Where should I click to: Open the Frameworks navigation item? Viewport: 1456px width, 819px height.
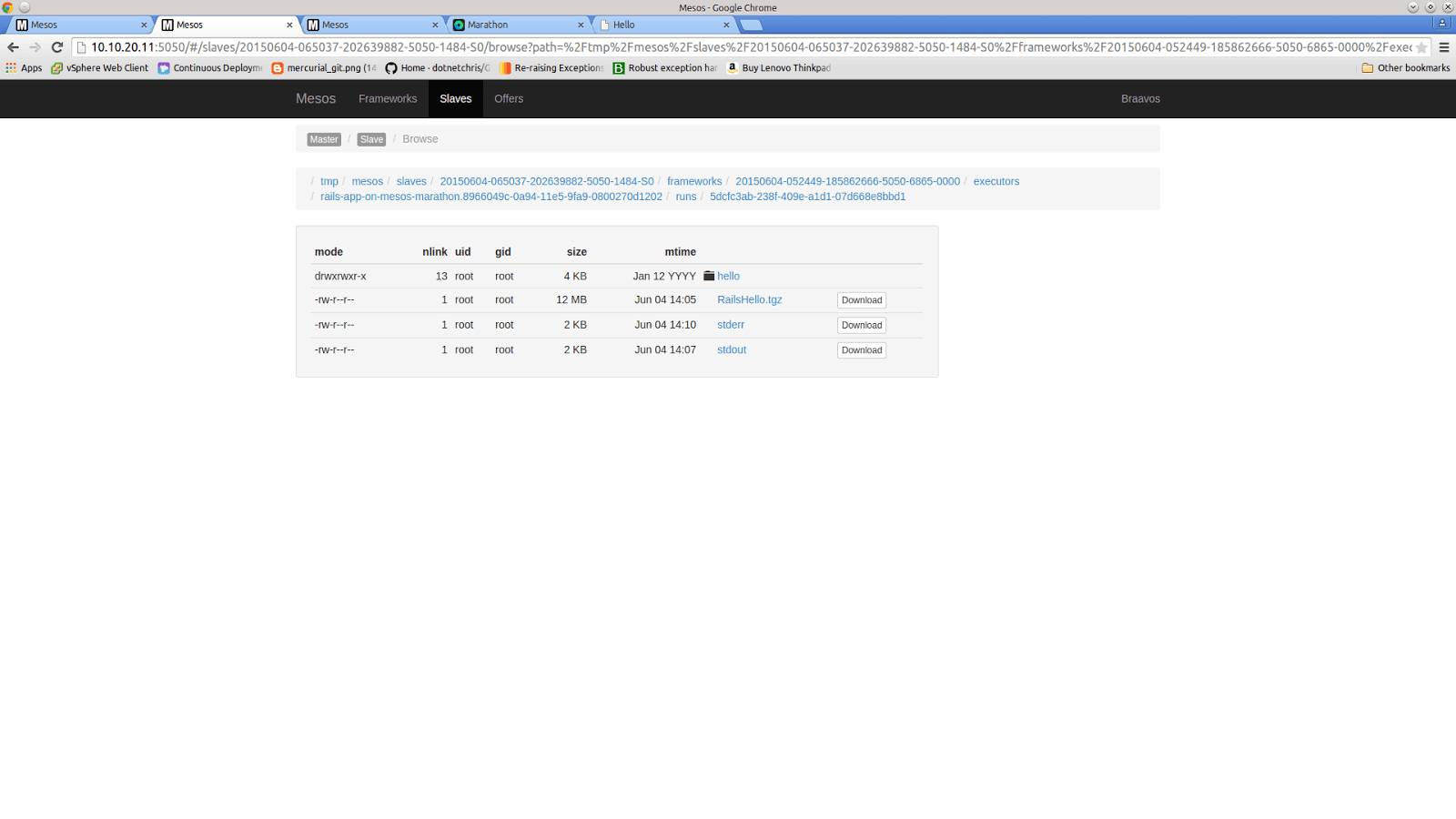point(388,99)
